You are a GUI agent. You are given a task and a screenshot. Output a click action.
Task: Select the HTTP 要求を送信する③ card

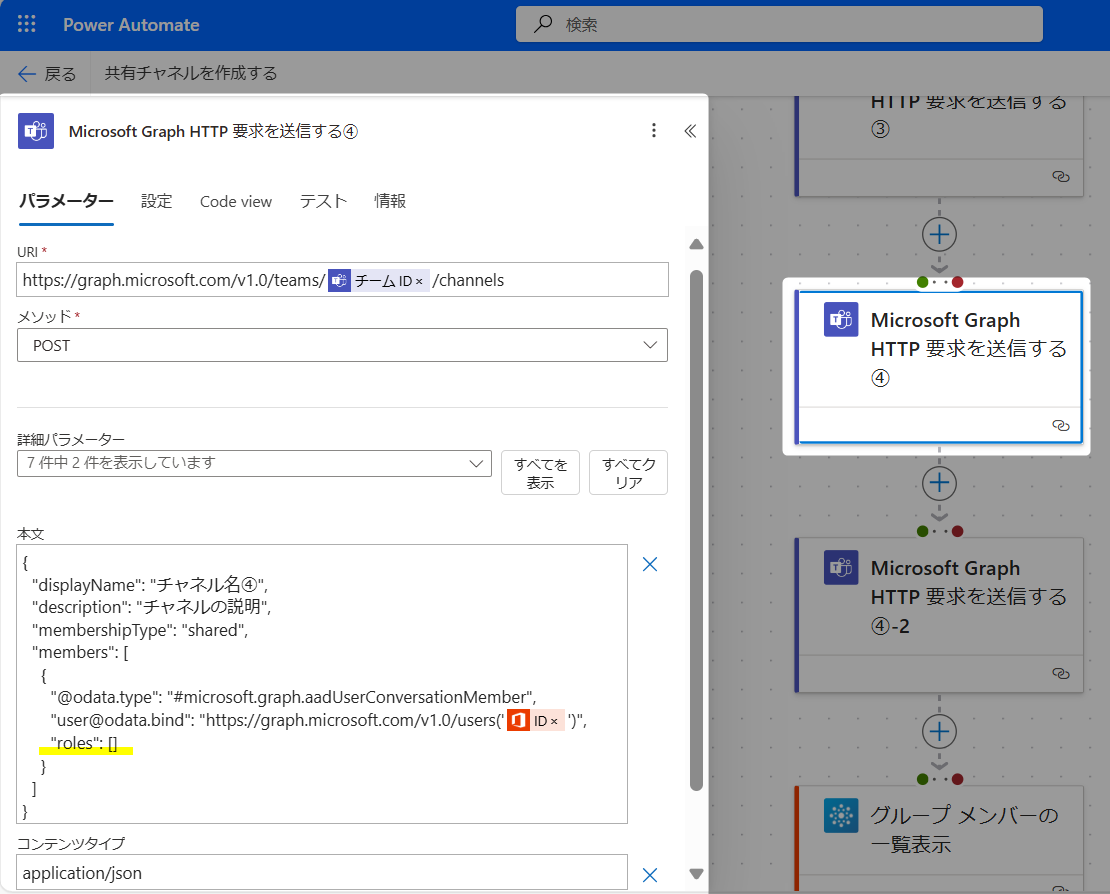pyautogui.click(x=939, y=147)
